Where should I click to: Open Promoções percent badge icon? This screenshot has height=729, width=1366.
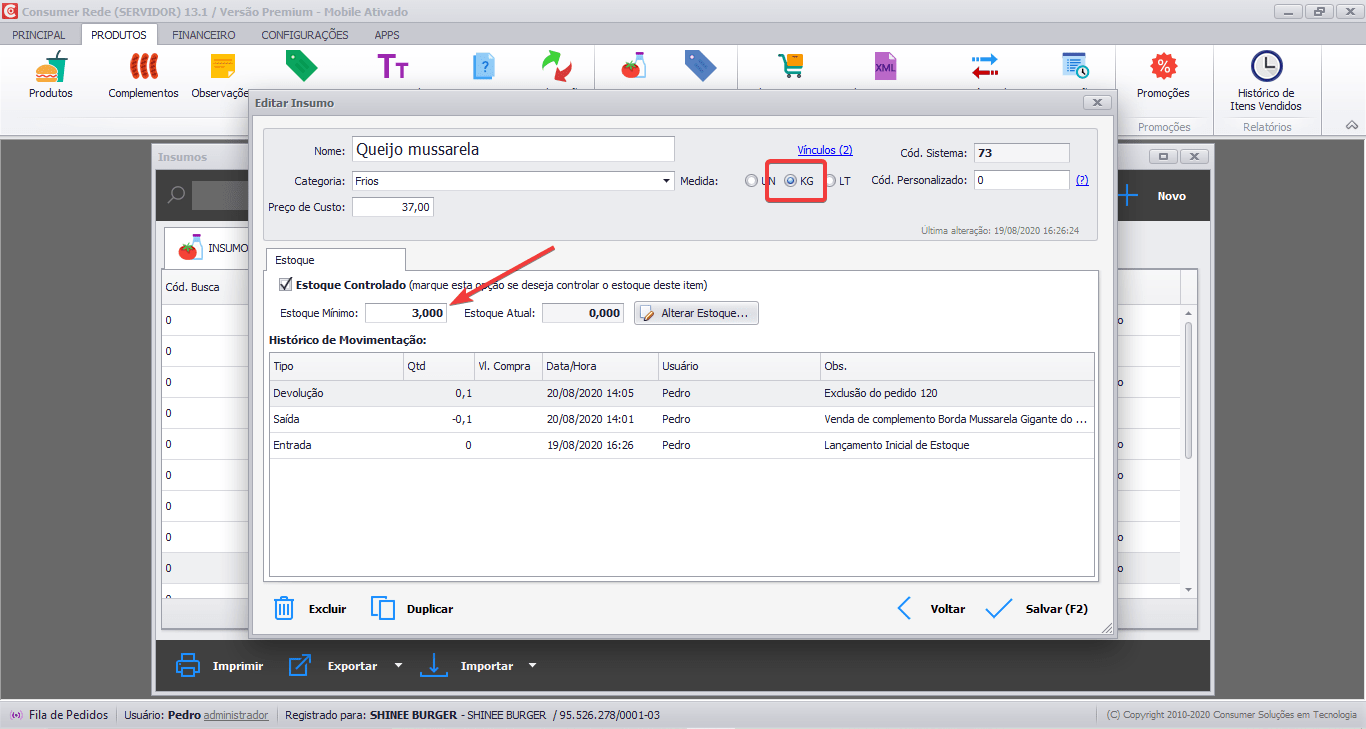coord(1163,67)
